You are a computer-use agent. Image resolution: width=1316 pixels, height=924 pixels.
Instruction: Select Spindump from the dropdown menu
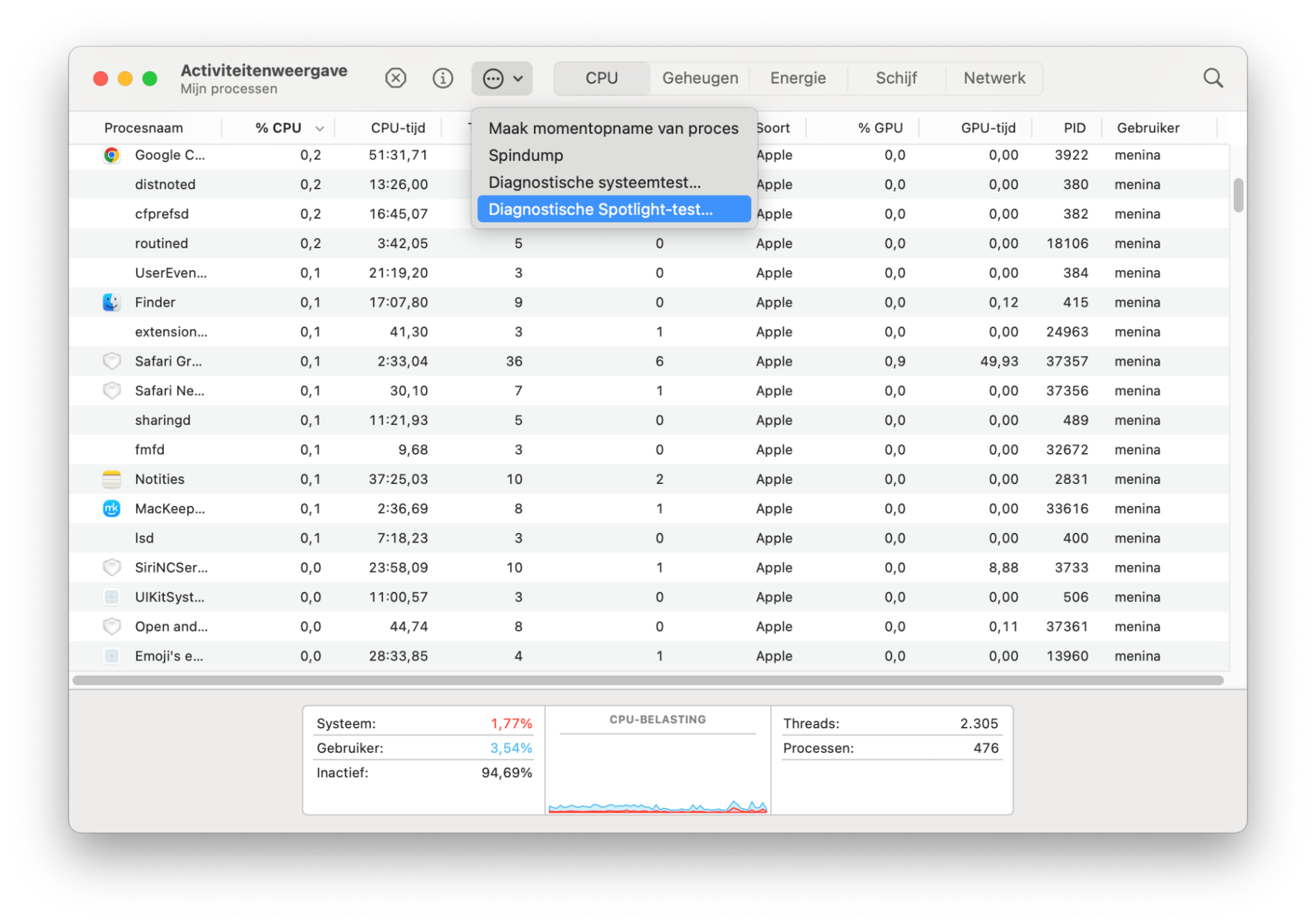pyautogui.click(x=525, y=155)
